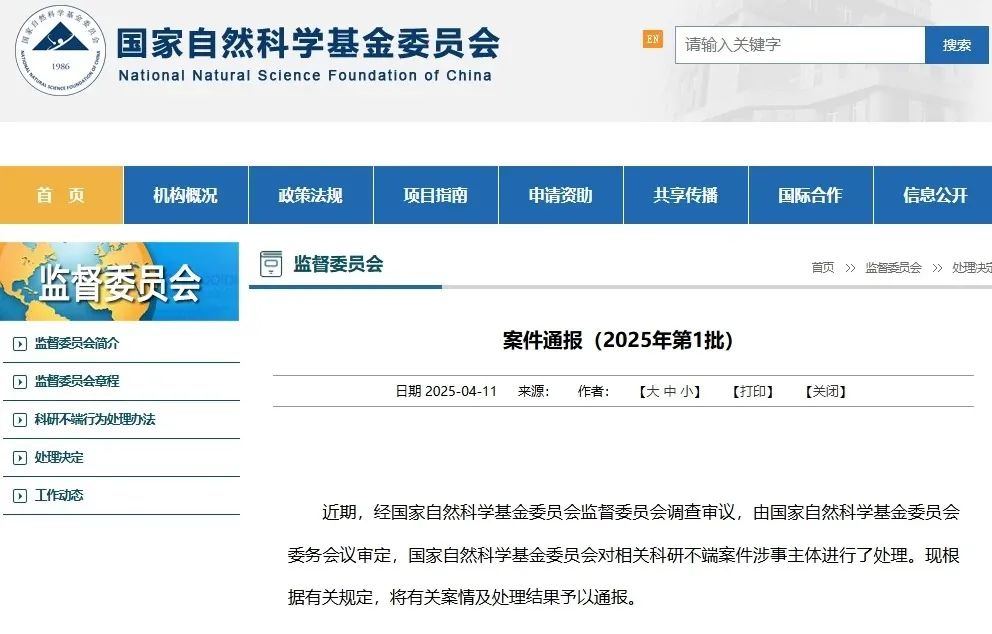Switch language via the orange EN icon
This screenshot has height=634, width=992.
point(652,39)
